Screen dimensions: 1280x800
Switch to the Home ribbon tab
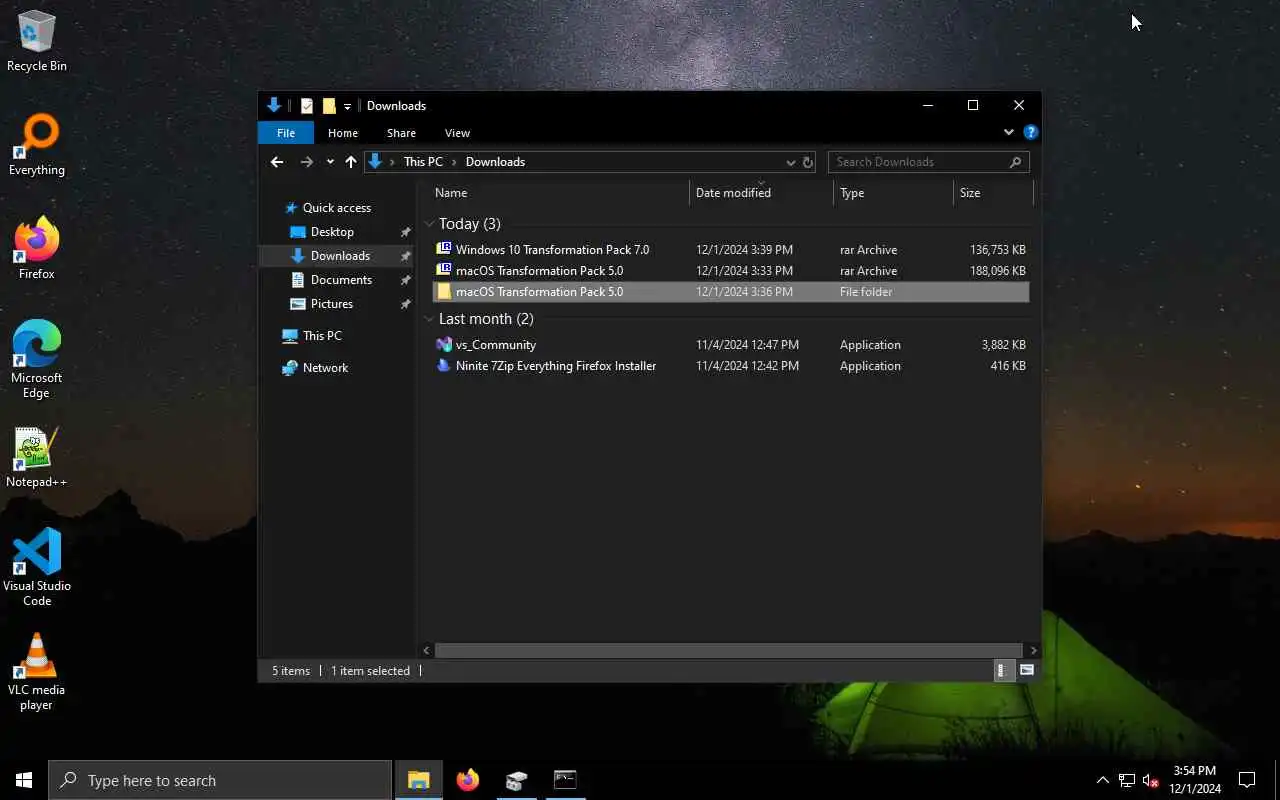pyautogui.click(x=343, y=133)
